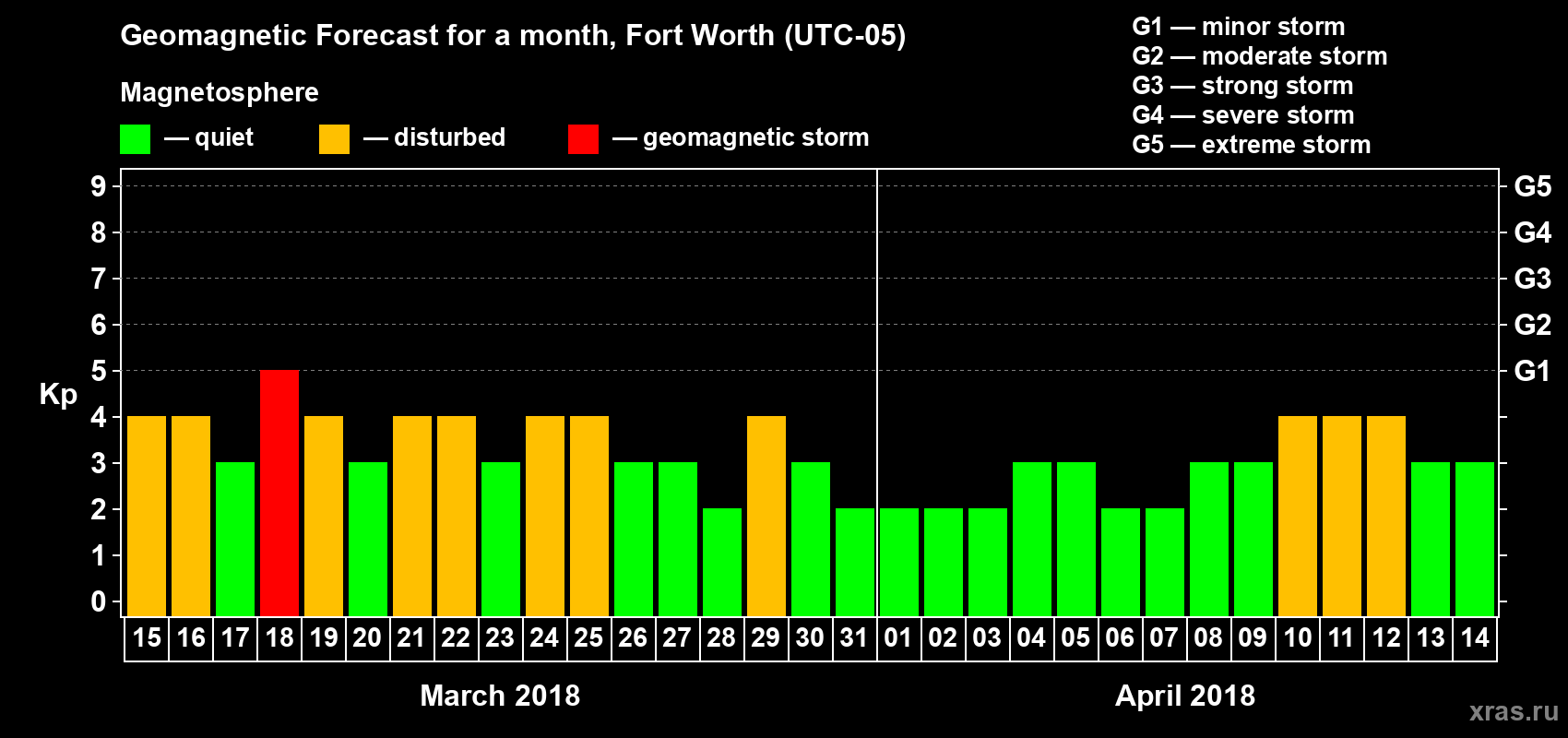This screenshot has width=1568, height=738.
Task: Click the date label 01
Action: [x=899, y=638]
